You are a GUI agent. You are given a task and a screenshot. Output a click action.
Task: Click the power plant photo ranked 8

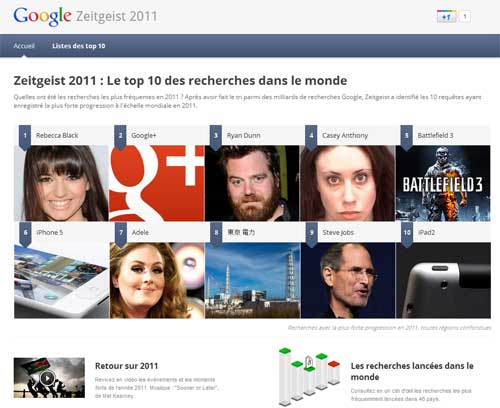(x=252, y=280)
